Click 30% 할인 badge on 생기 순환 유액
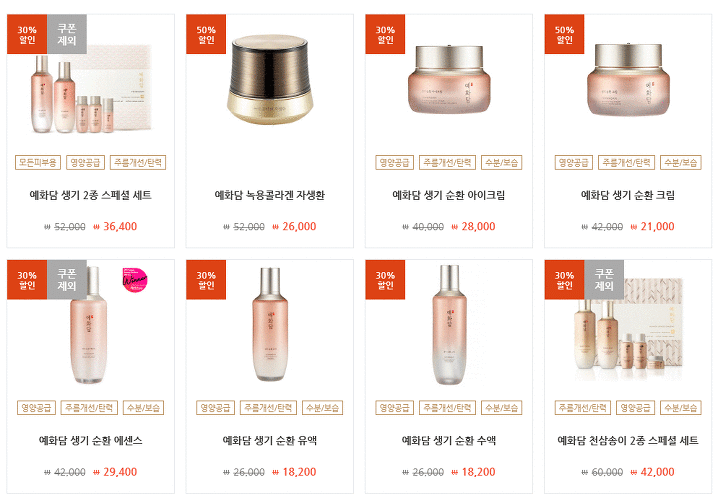The height and width of the screenshot is (498, 718). pyautogui.click(x=206, y=280)
